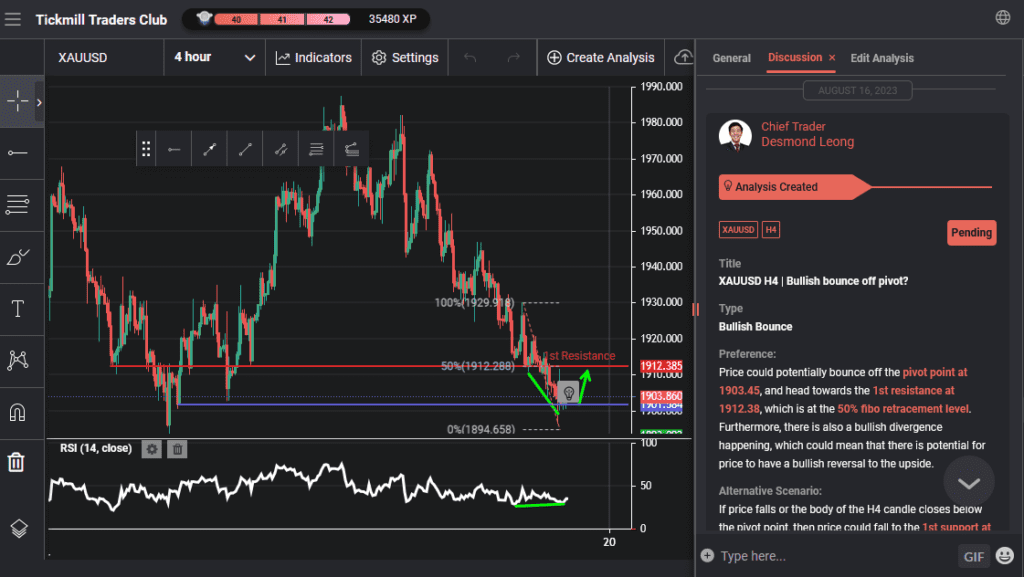The image size is (1024, 577).
Task: Open the Indicators panel
Action: click(314, 57)
